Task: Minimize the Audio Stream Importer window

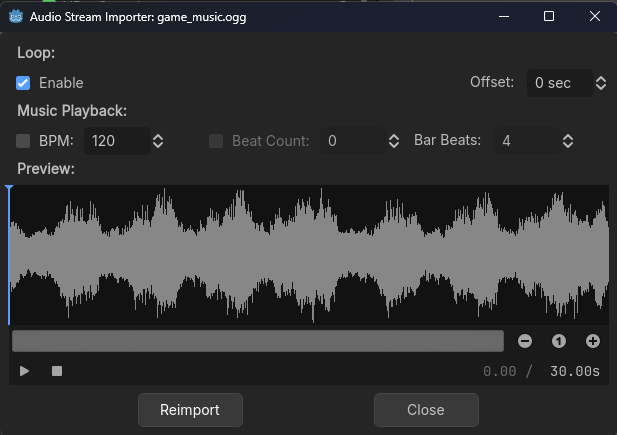Action: tap(504, 16)
